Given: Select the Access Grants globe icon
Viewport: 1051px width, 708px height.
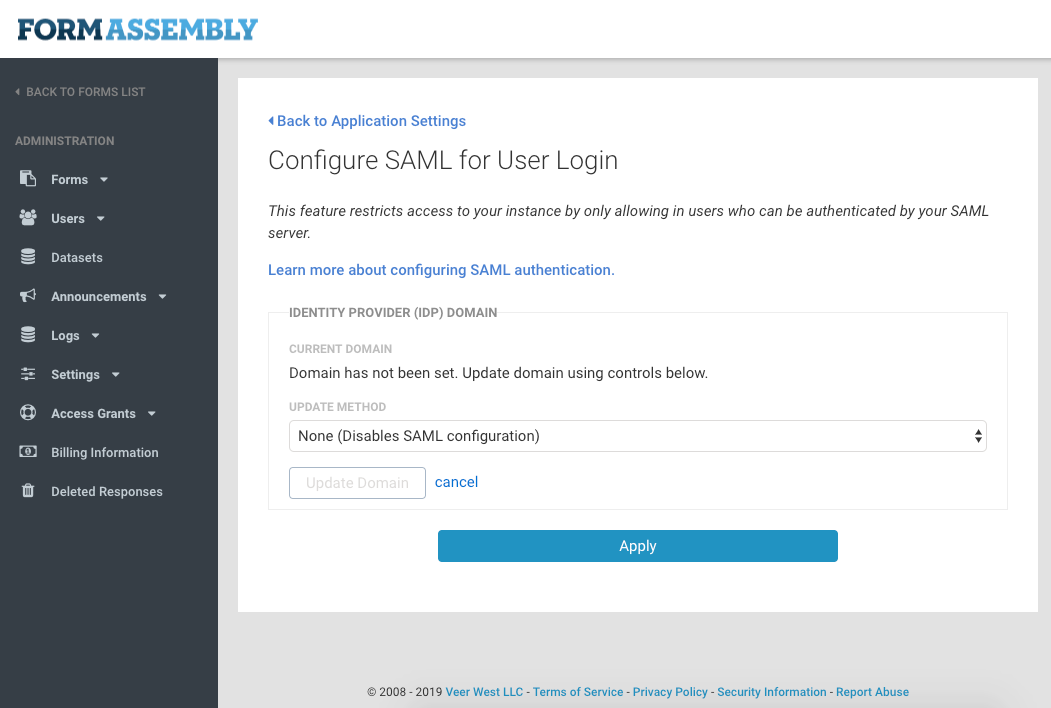Looking at the screenshot, I should point(27,413).
